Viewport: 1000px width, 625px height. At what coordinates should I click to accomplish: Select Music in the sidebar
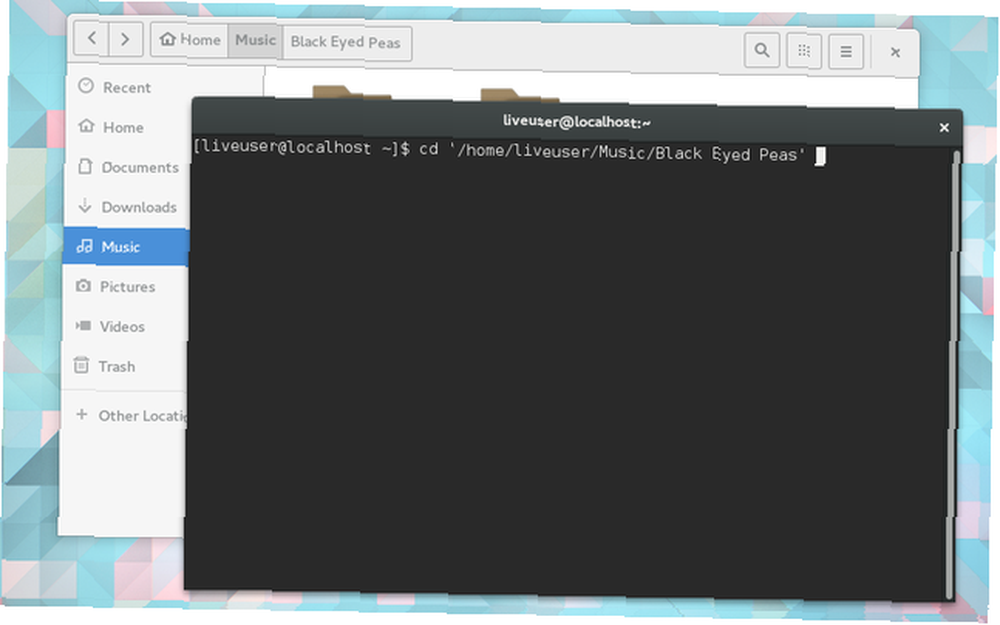(x=126, y=247)
